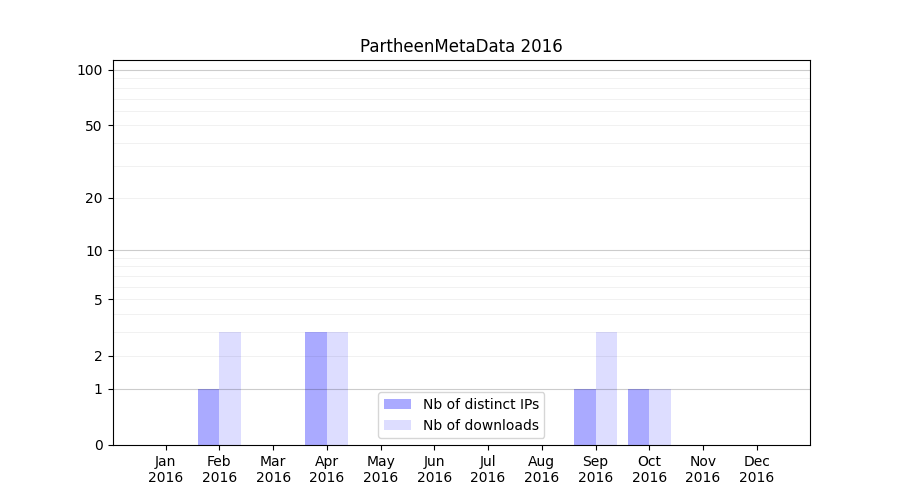Click the 'Jan 2016' x-axis label
This screenshot has width=900, height=500.
coord(166,469)
